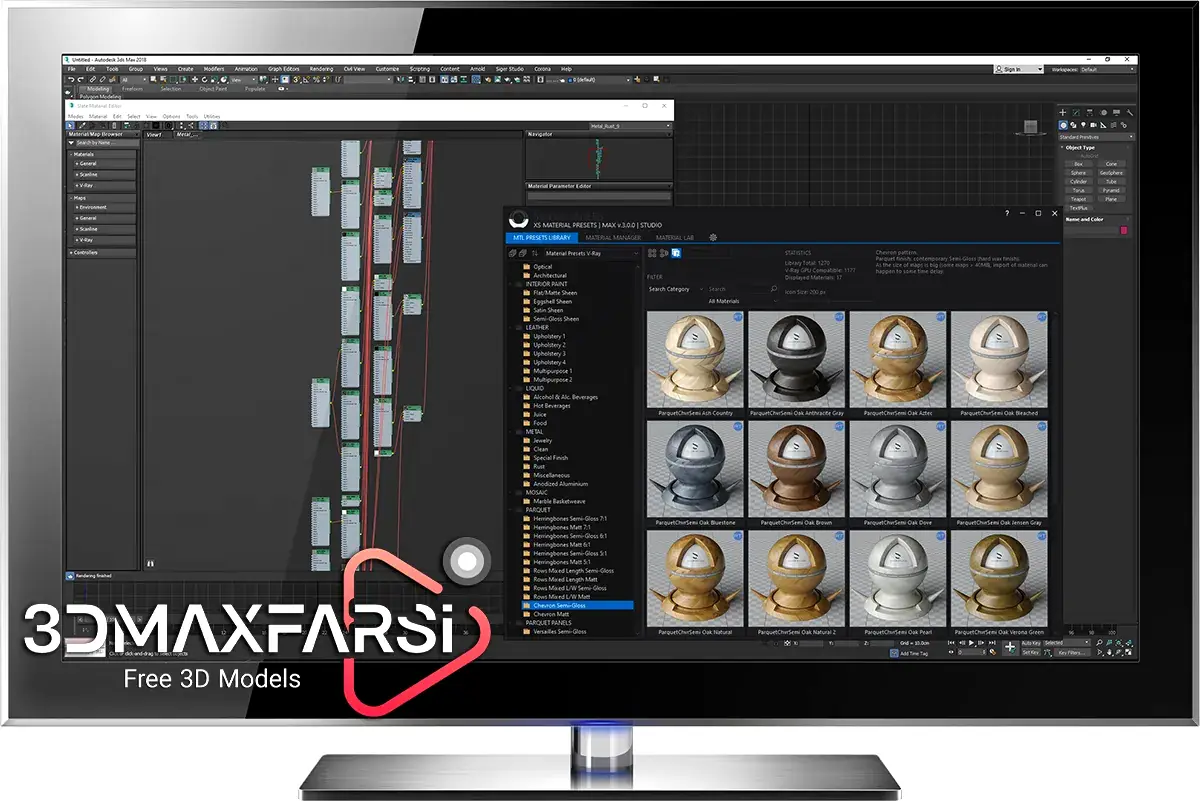Click the Undo arrow in main toolbar
The width and height of the screenshot is (1200, 801).
click(x=71, y=79)
